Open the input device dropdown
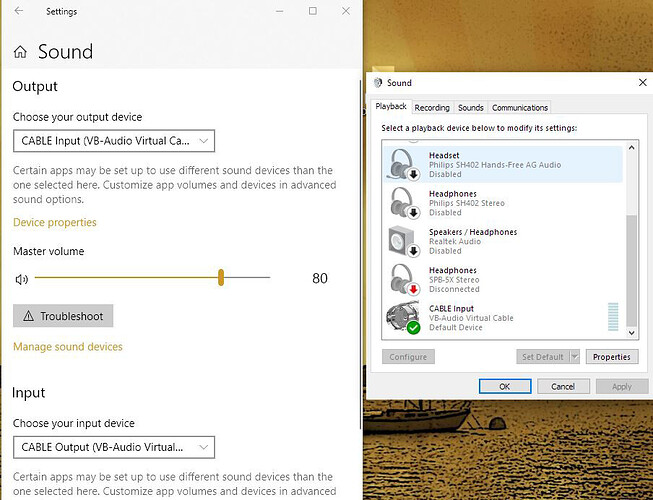653x500 pixels. pos(114,447)
